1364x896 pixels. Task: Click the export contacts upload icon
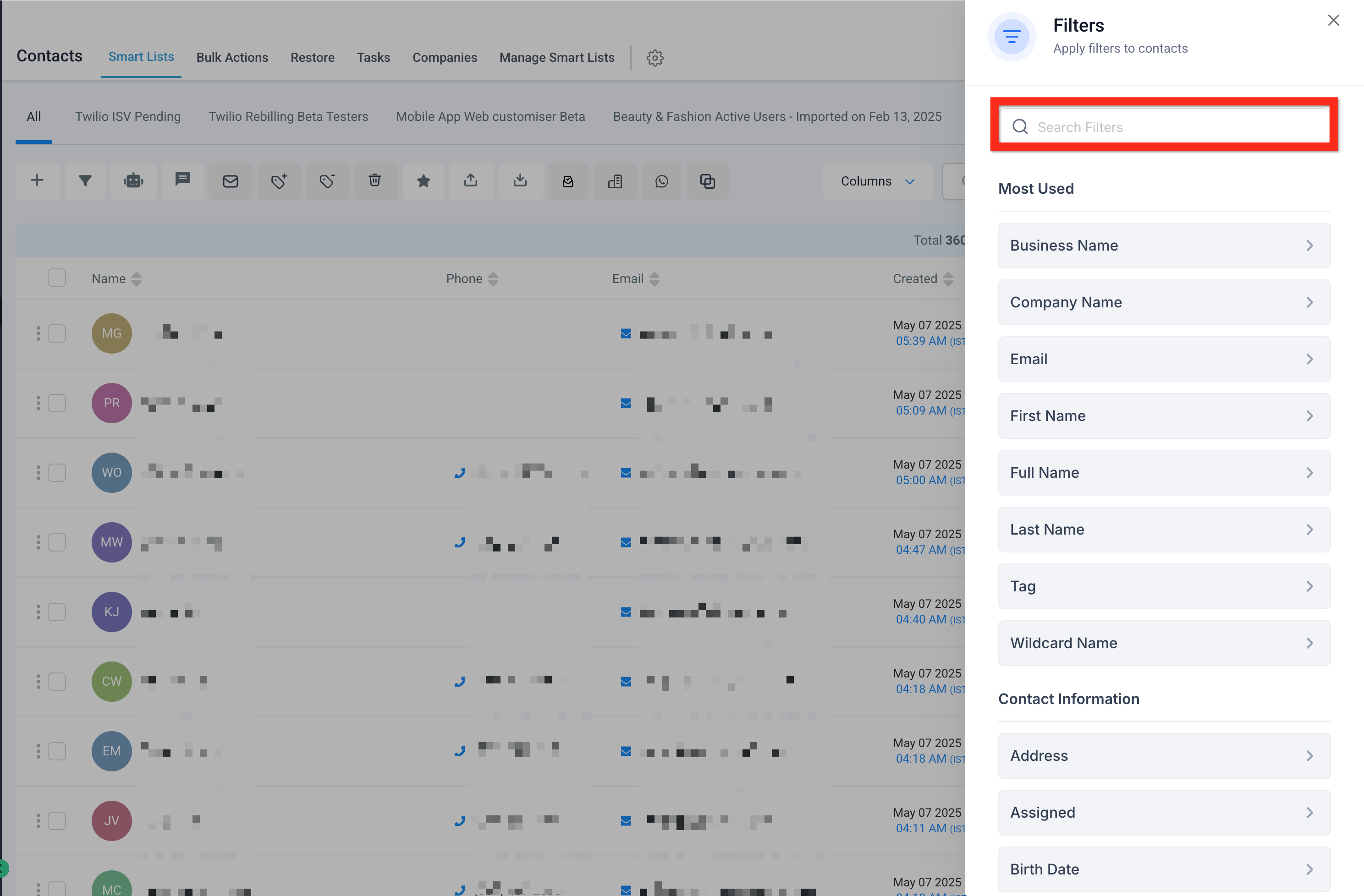tap(471, 181)
